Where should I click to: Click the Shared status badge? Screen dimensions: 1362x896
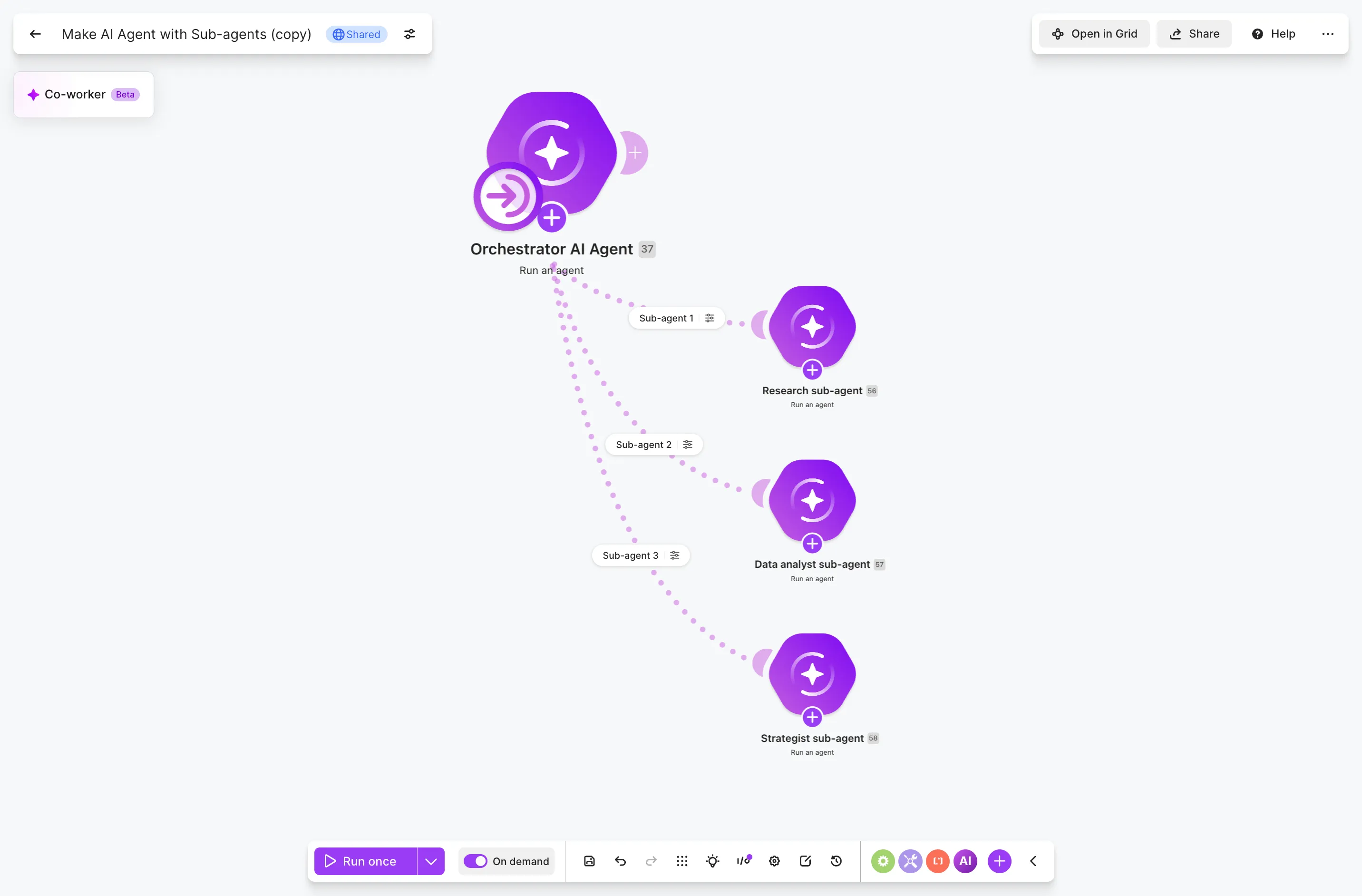click(357, 34)
